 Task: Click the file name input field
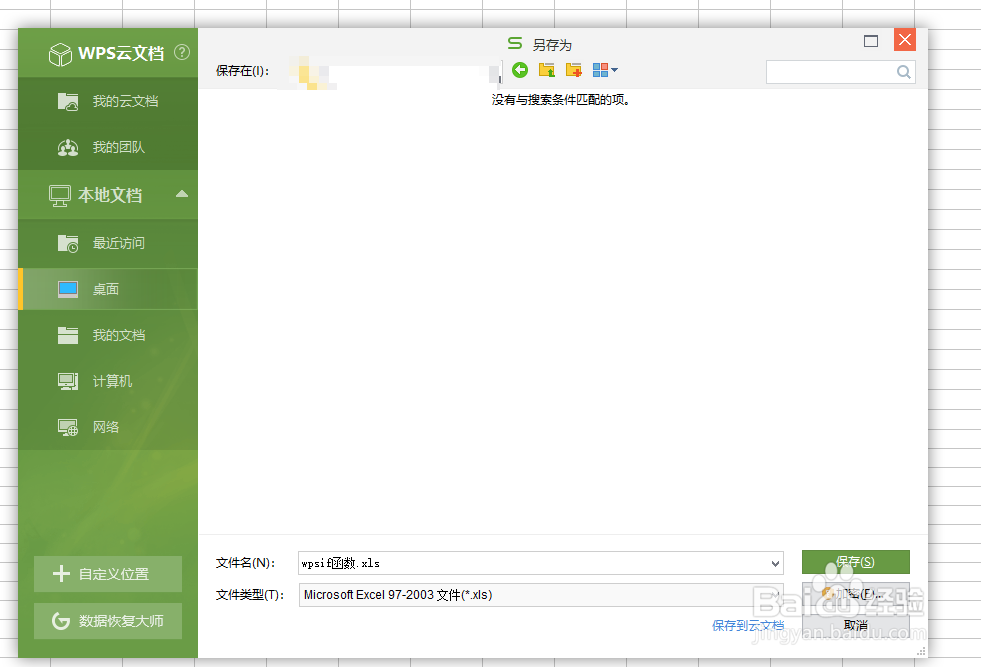(x=533, y=563)
